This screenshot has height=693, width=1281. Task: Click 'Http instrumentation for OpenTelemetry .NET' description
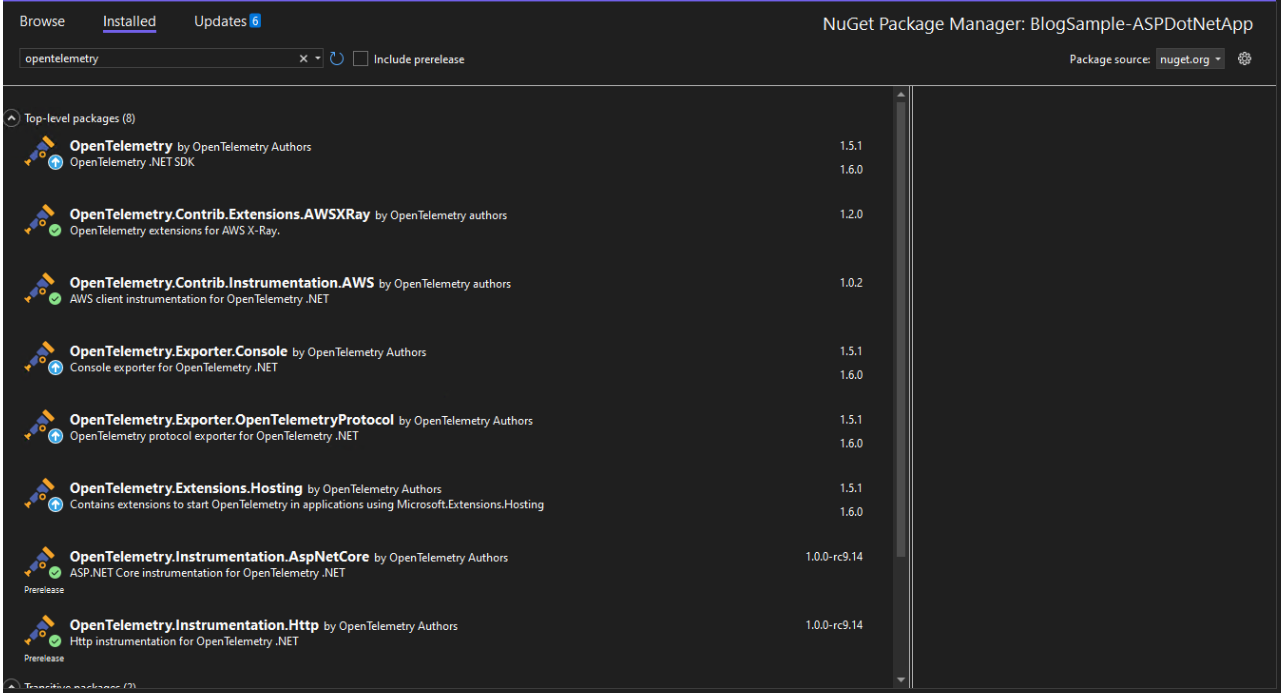(x=184, y=641)
